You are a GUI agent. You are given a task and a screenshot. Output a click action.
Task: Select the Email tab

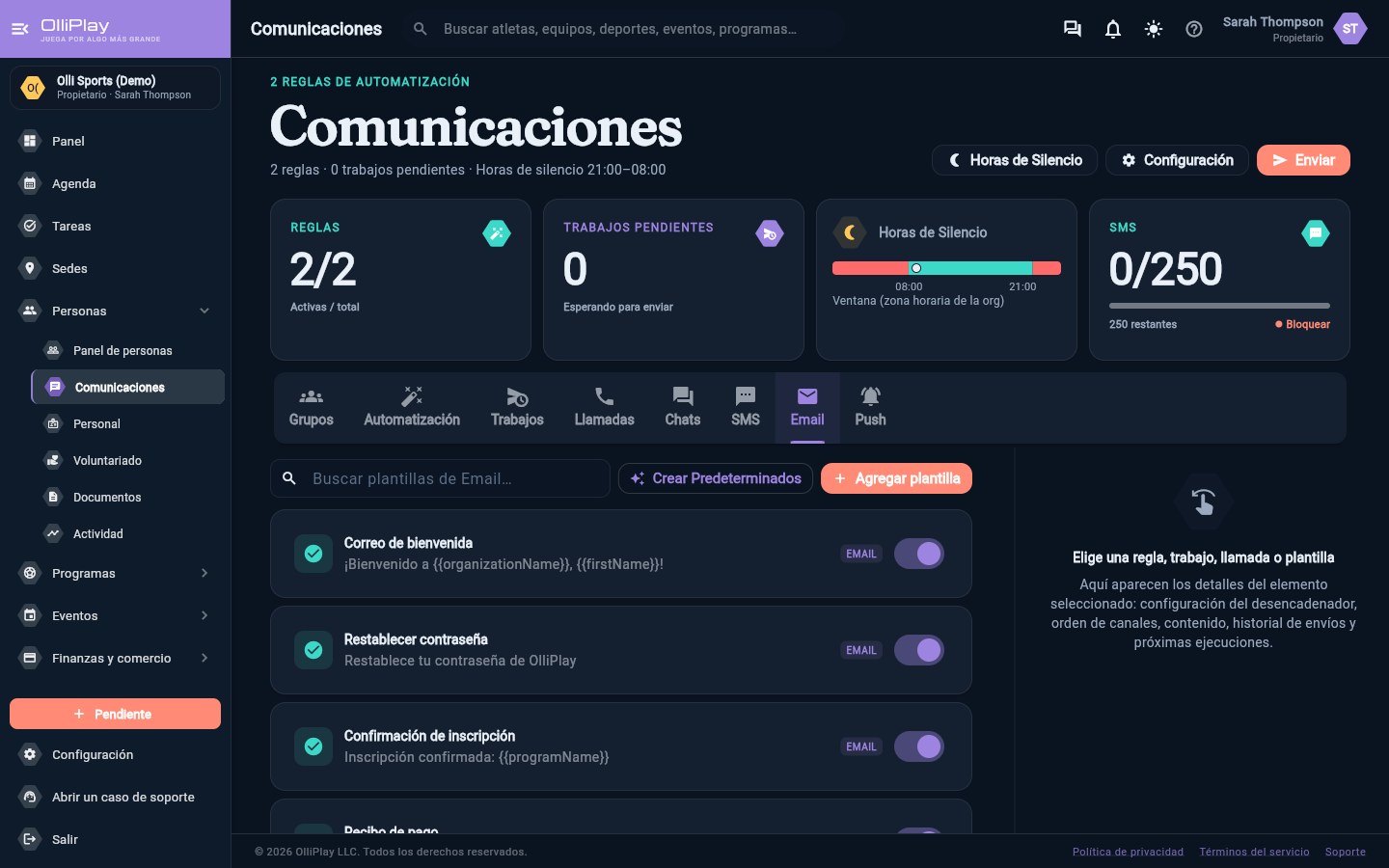pos(807,408)
